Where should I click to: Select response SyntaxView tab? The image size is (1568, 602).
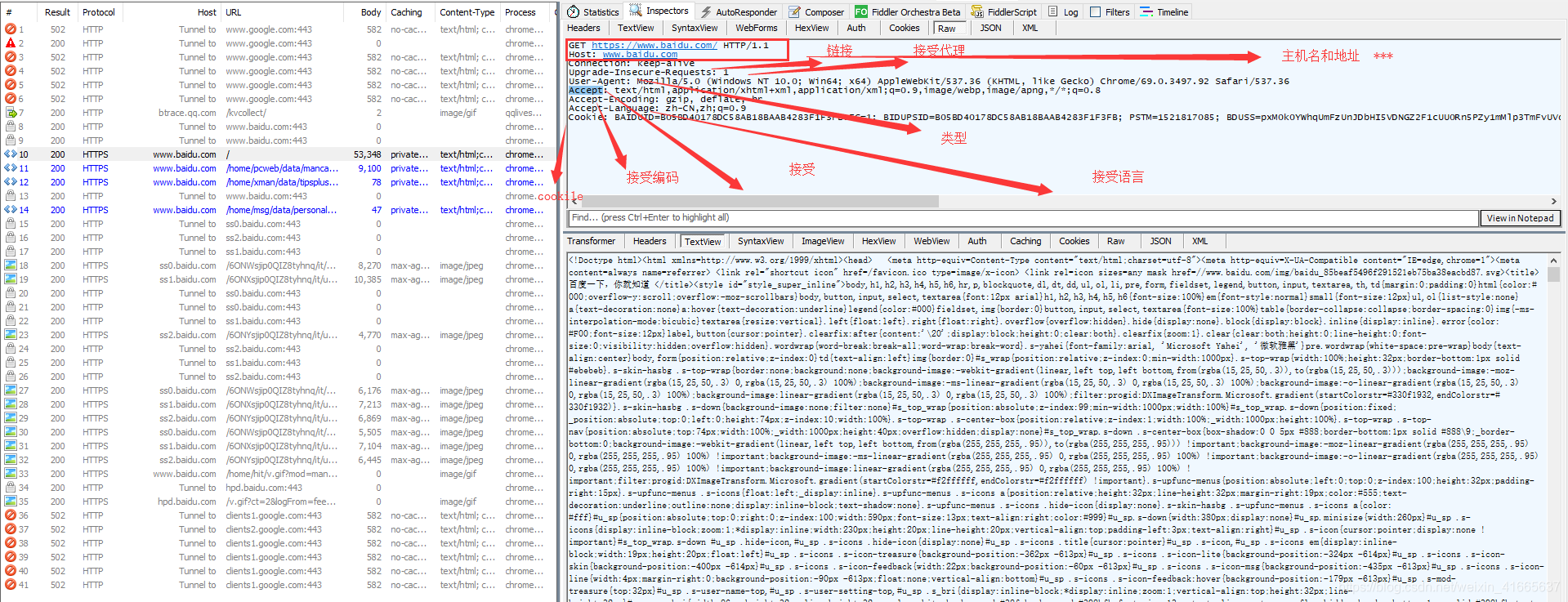point(761,241)
